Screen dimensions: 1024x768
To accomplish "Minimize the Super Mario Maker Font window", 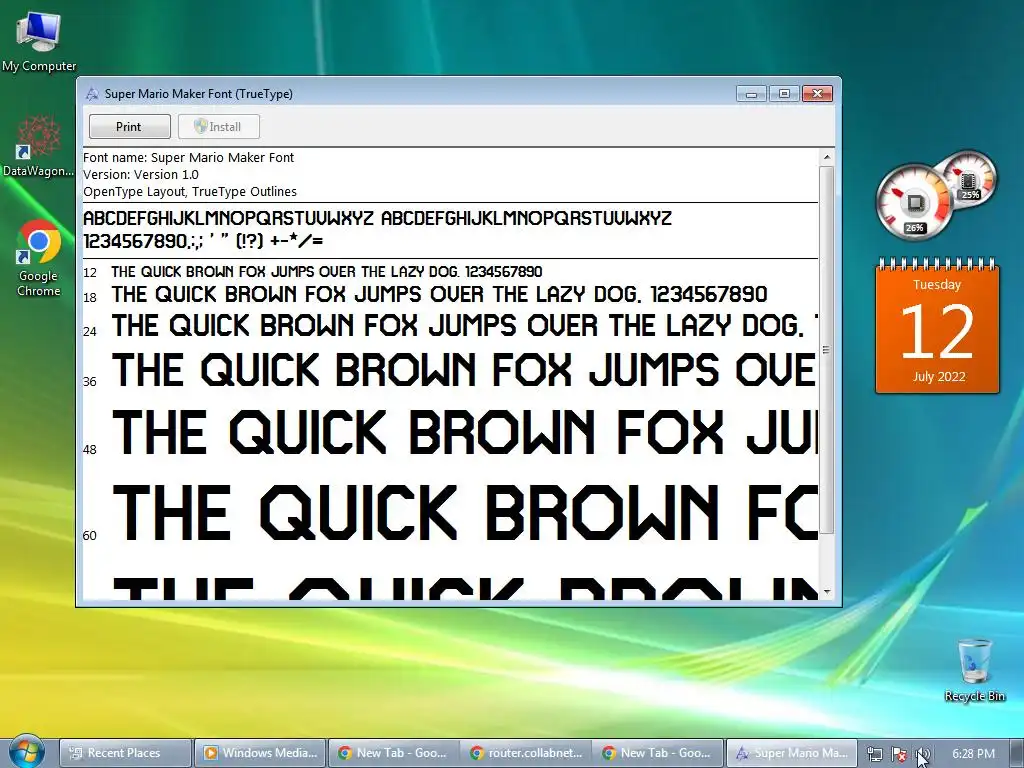I will click(751, 94).
